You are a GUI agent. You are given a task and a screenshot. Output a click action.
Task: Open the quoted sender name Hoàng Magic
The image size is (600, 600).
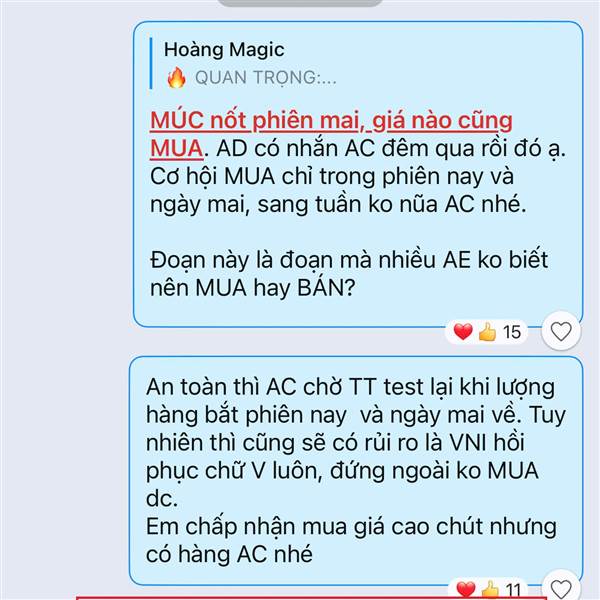[x=224, y=50]
